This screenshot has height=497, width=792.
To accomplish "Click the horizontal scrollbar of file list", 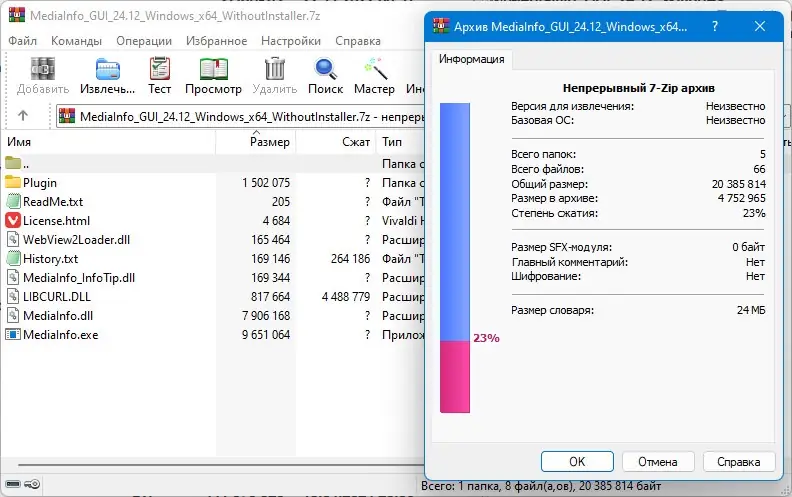I will 220,465.
